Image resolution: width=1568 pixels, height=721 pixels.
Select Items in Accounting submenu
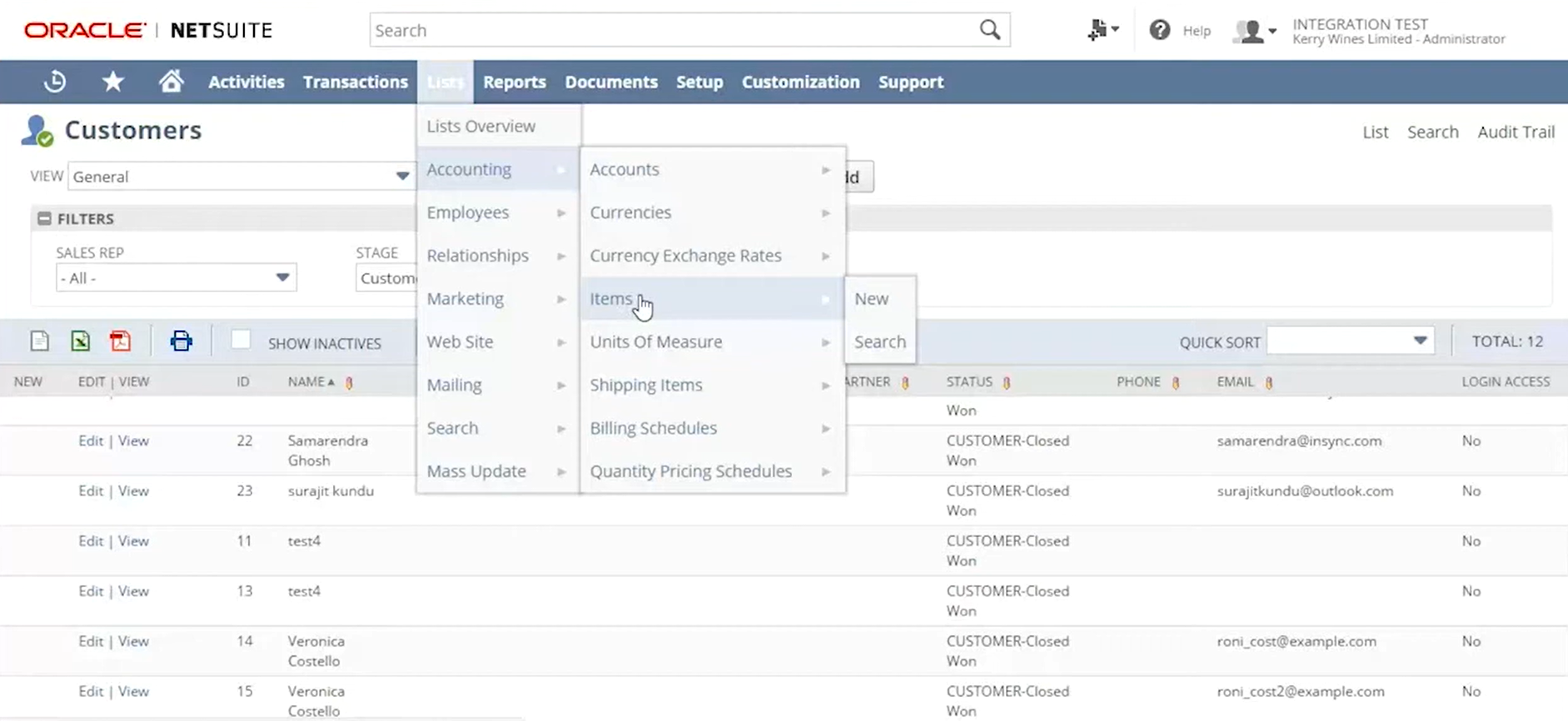(x=712, y=298)
